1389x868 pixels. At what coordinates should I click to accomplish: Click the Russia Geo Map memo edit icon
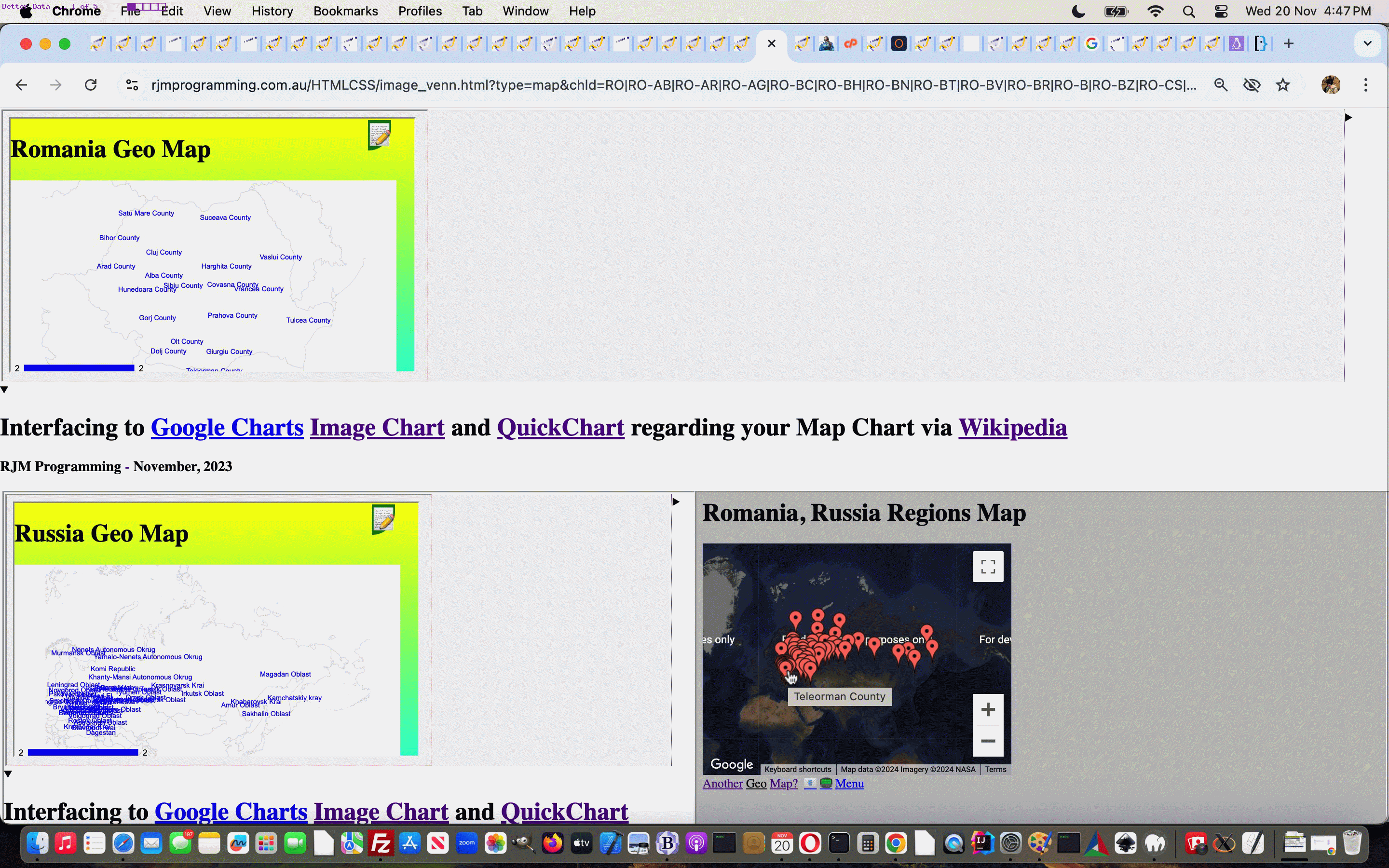(x=383, y=519)
